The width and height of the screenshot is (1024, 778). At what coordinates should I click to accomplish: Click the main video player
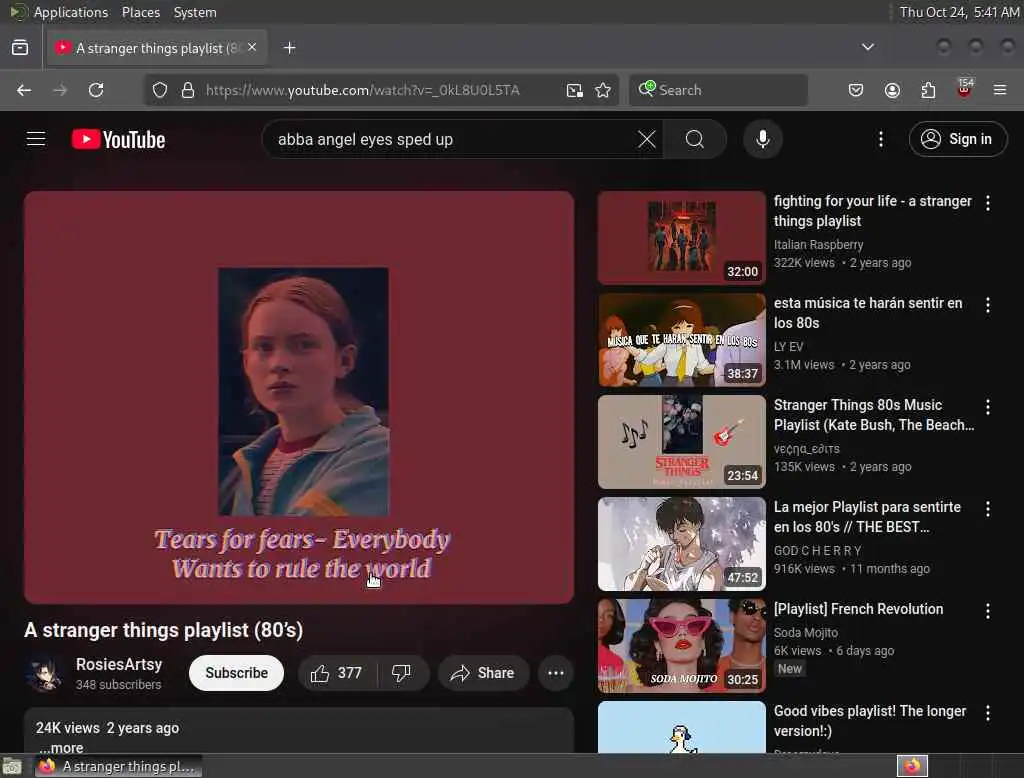[299, 397]
